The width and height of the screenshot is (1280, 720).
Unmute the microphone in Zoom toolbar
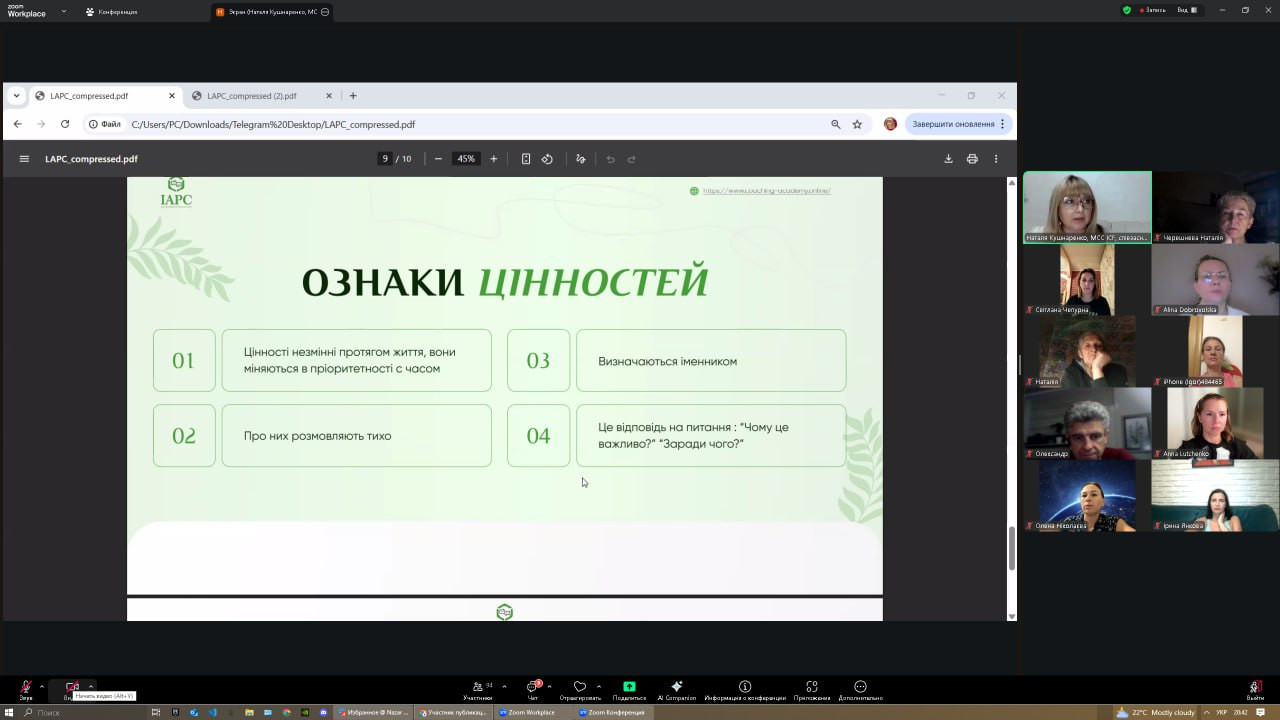click(26, 687)
